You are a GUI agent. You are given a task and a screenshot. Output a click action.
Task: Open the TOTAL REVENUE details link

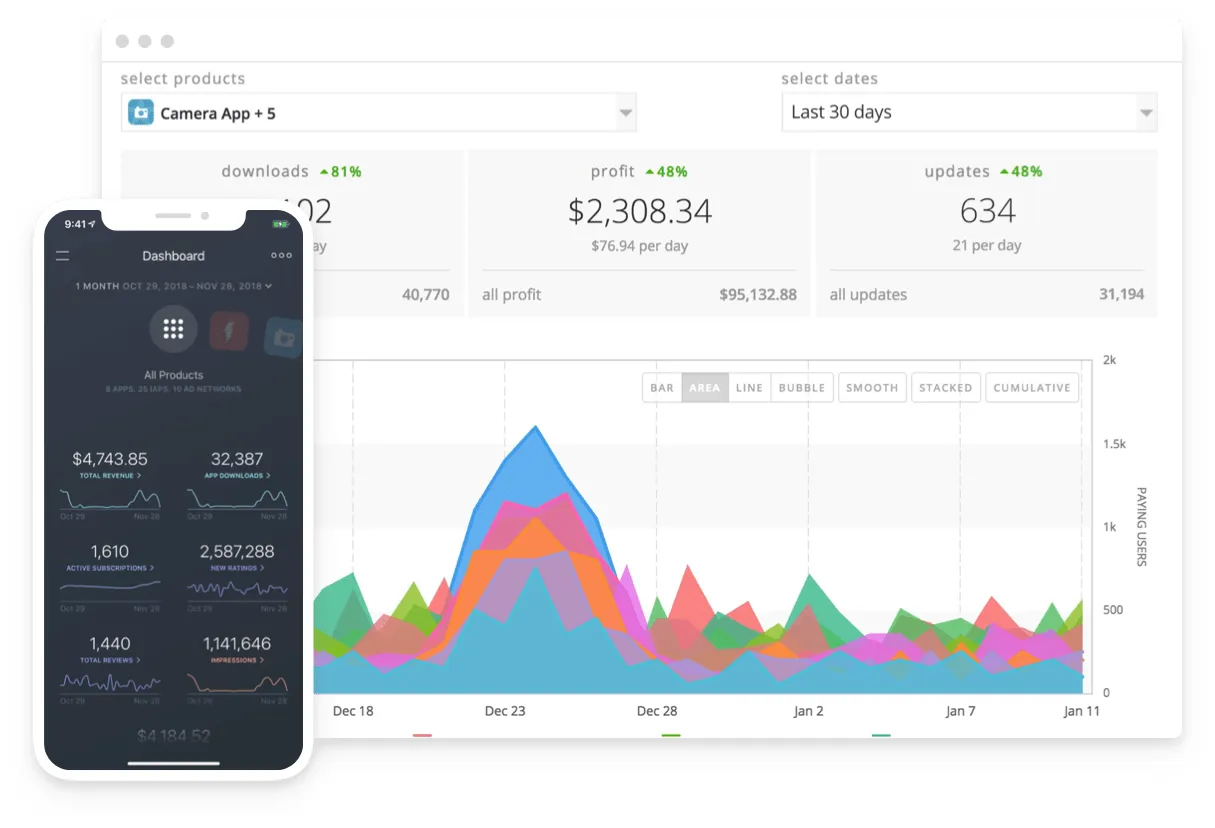110,476
